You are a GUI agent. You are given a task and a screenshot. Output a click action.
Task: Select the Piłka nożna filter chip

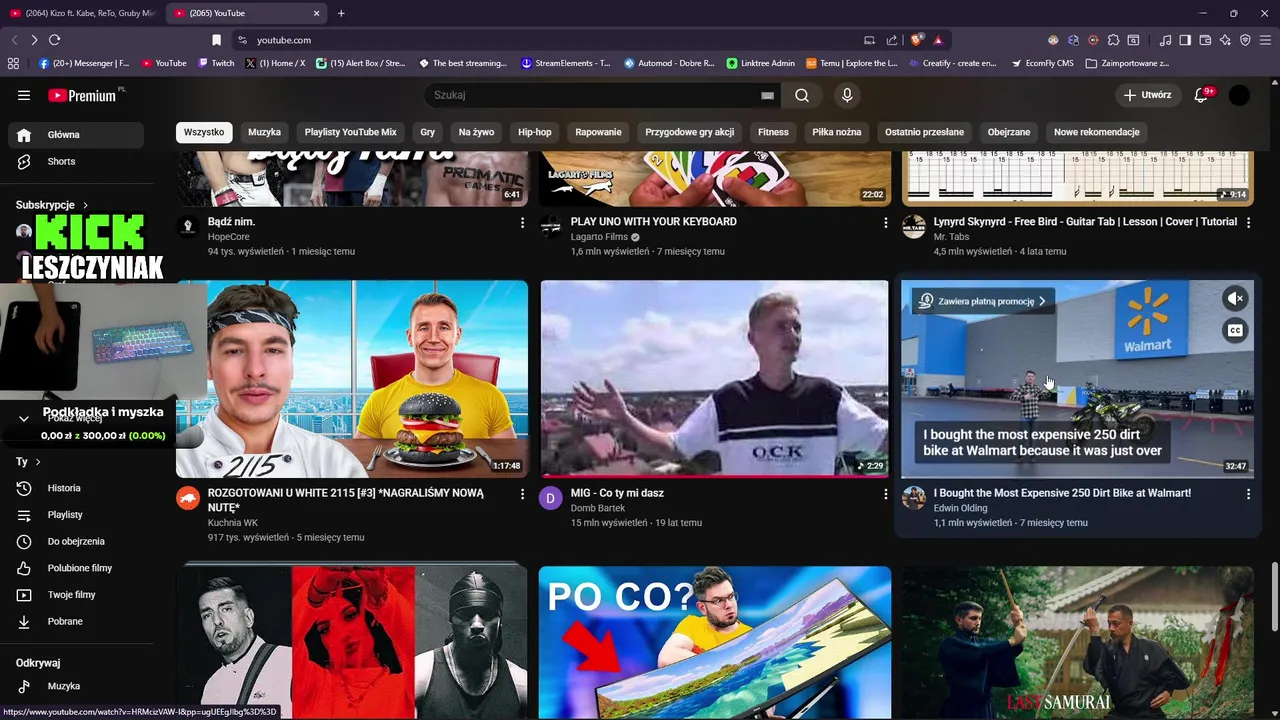click(837, 132)
